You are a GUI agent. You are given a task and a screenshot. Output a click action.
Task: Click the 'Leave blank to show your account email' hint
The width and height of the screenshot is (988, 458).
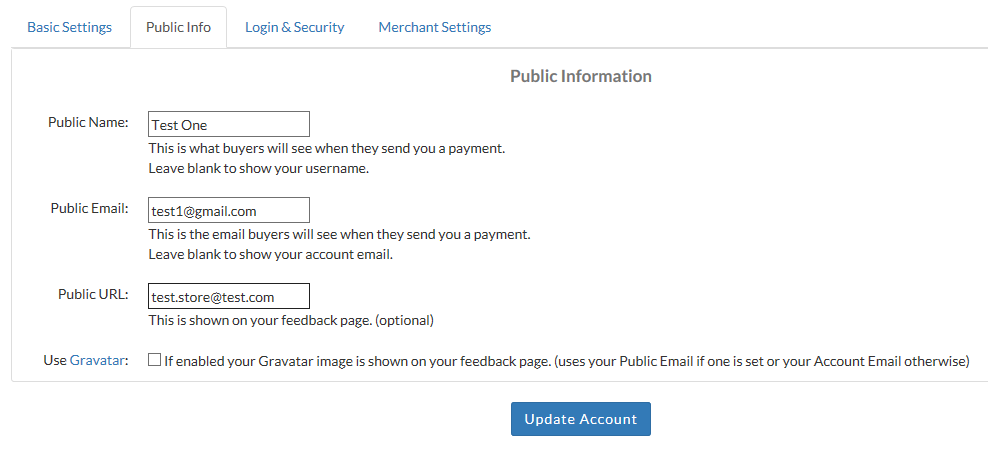[270, 254]
